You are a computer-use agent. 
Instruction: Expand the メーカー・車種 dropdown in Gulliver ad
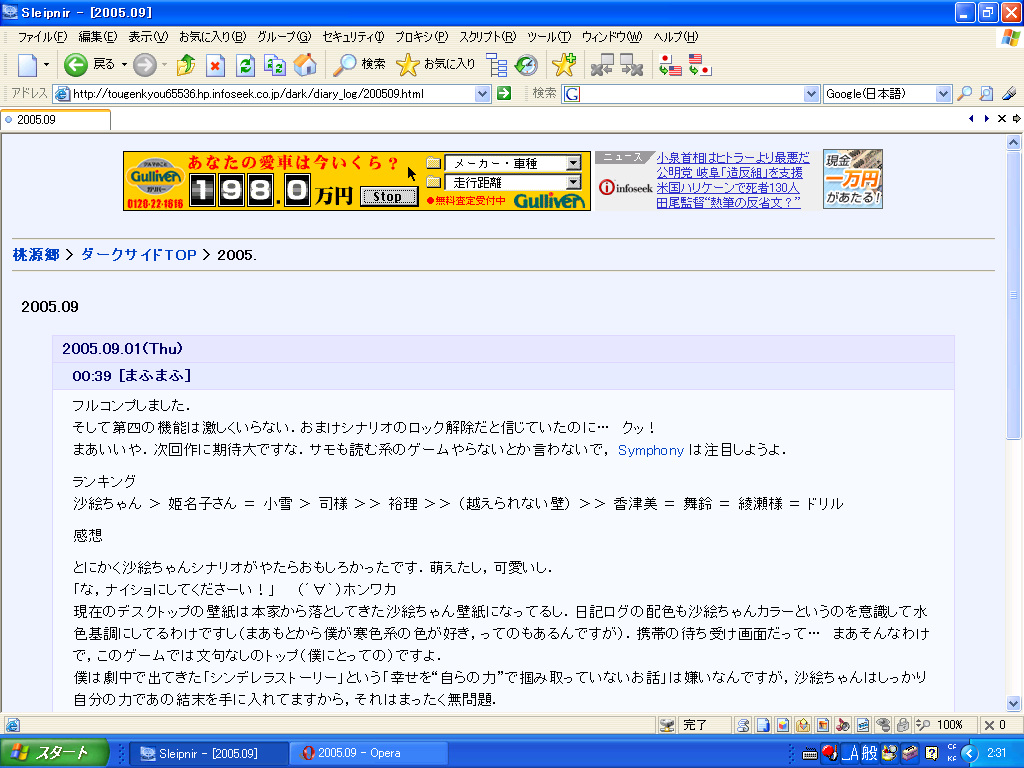coord(573,163)
